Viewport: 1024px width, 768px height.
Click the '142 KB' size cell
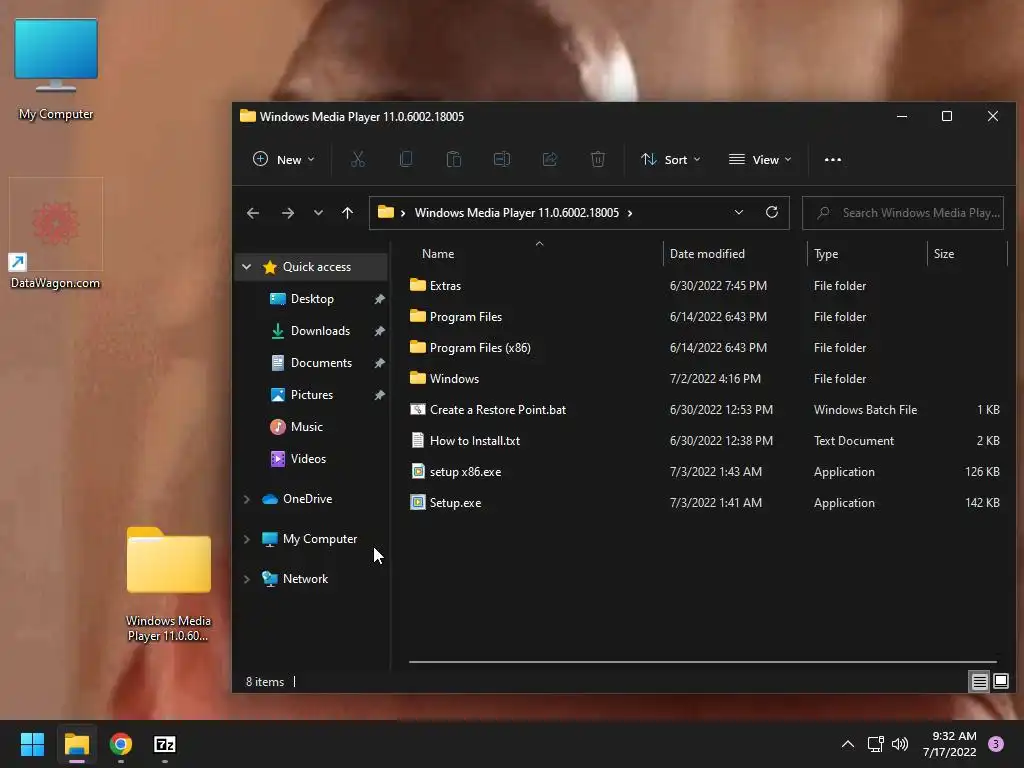pyautogui.click(x=982, y=503)
